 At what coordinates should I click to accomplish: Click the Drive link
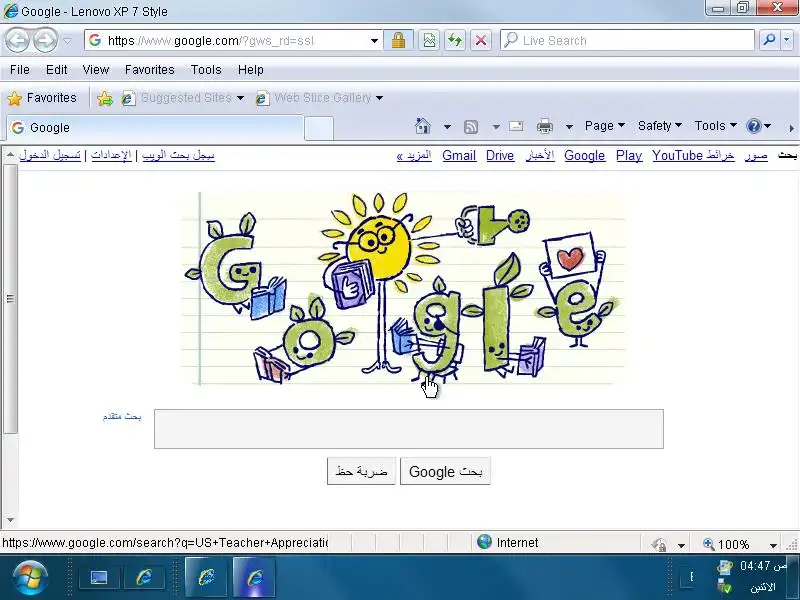(499, 156)
